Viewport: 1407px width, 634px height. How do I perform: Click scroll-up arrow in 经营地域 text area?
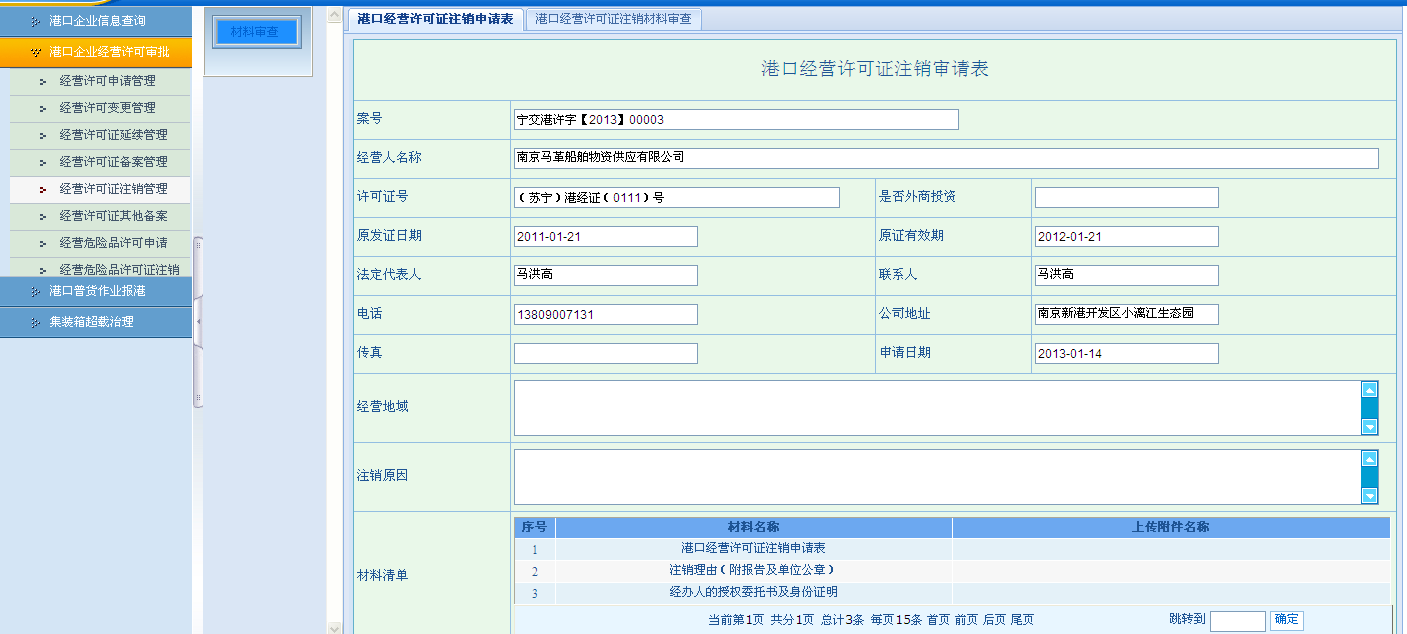coord(1369,390)
